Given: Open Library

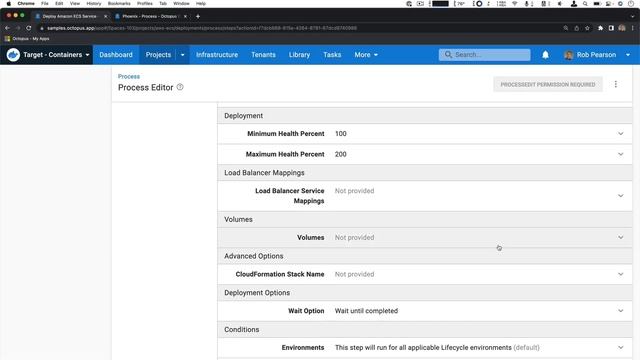Looking at the screenshot, I should (x=299, y=55).
